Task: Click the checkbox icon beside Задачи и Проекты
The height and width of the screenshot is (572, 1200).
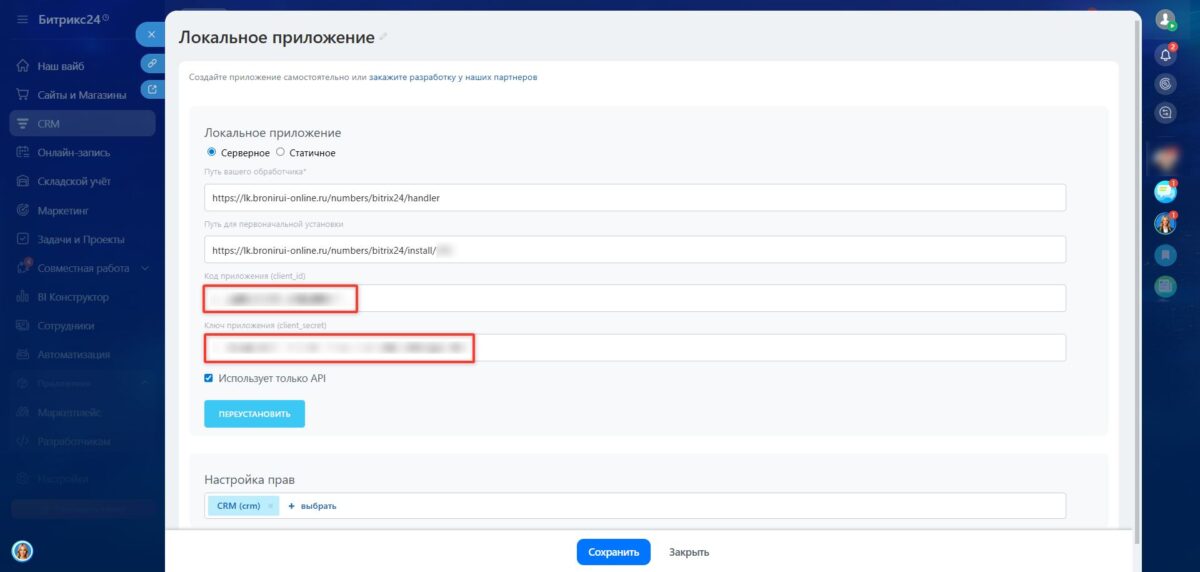Action: pos(23,239)
